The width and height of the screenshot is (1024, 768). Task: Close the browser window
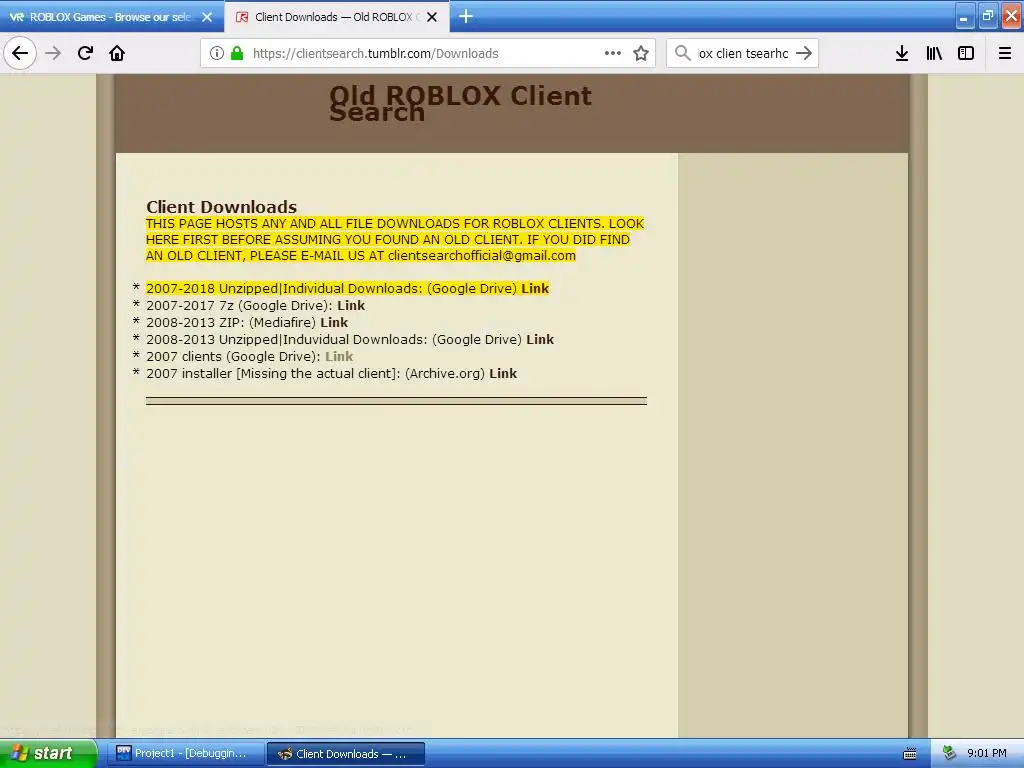[x=1012, y=16]
